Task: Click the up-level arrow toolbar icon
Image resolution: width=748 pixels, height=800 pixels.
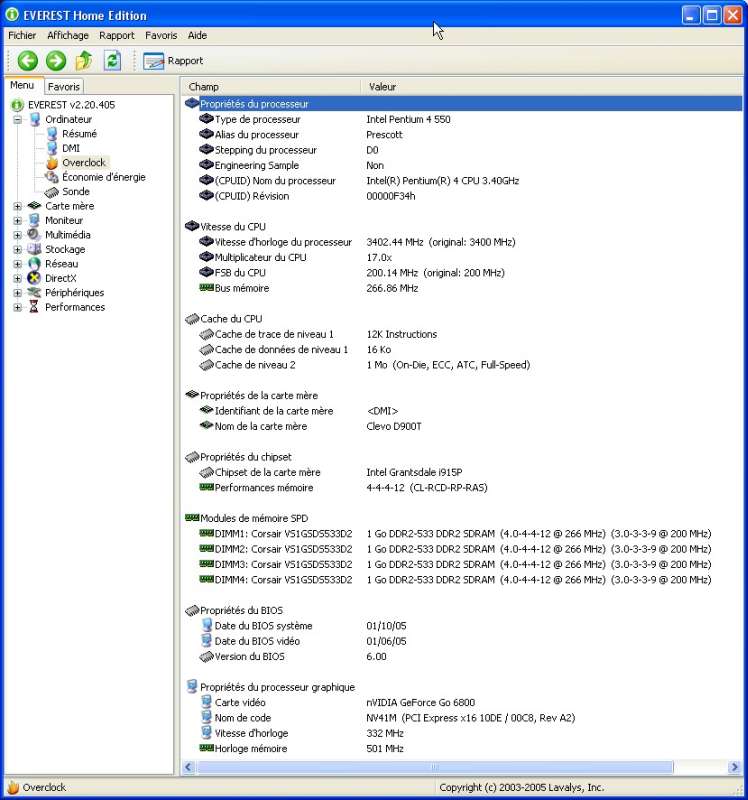Action: click(x=84, y=61)
